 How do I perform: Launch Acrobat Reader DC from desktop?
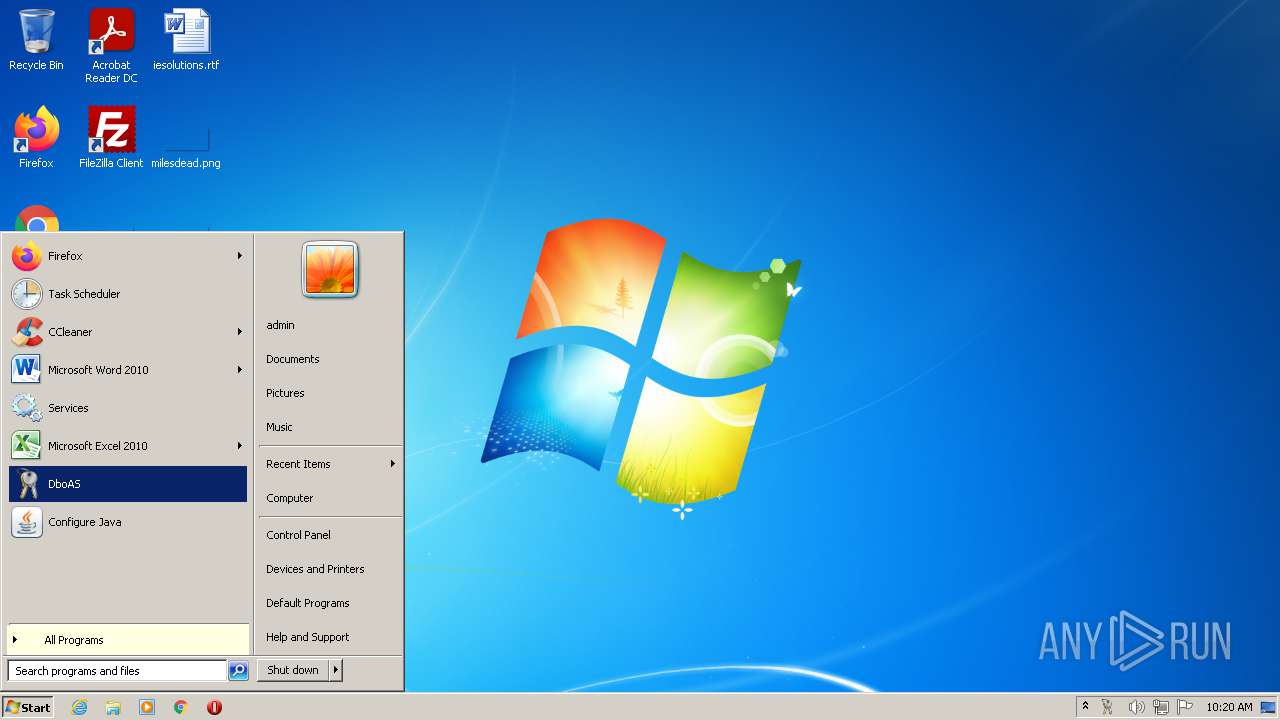coord(111,46)
